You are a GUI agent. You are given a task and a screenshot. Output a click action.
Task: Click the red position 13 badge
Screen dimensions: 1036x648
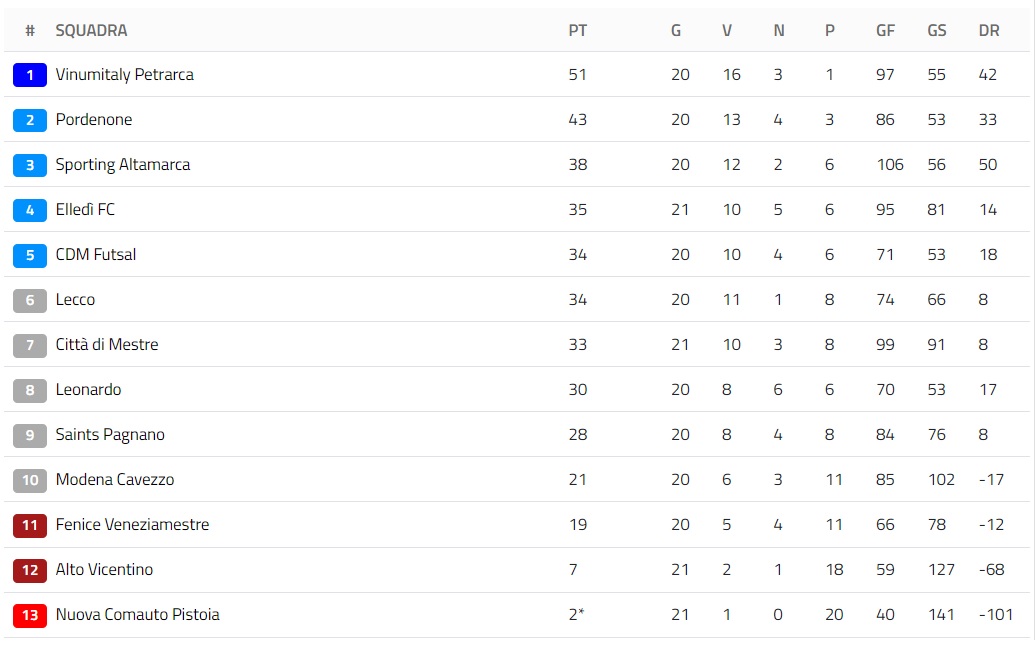(30, 615)
